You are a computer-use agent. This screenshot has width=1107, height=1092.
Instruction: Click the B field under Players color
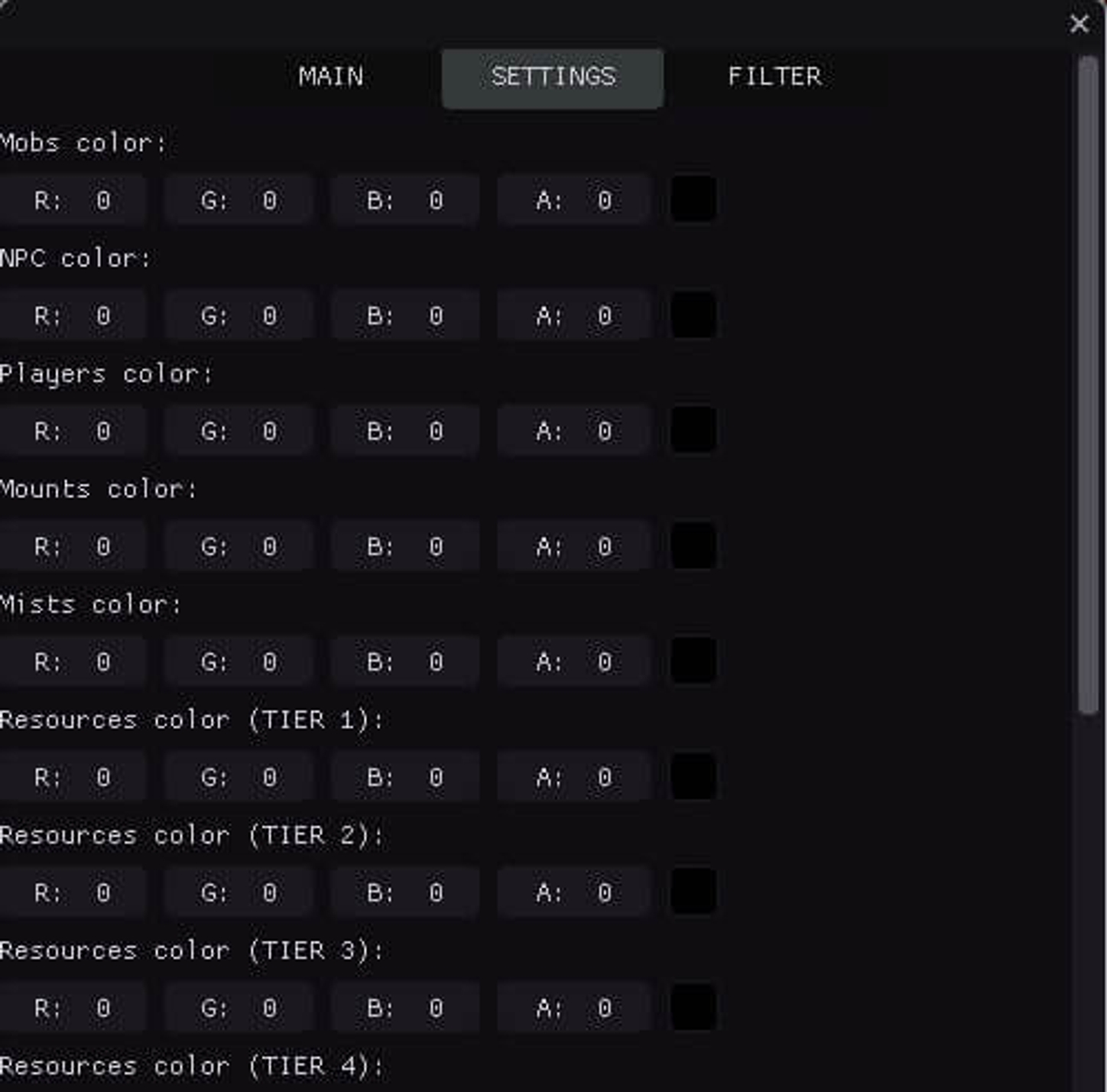[404, 431]
